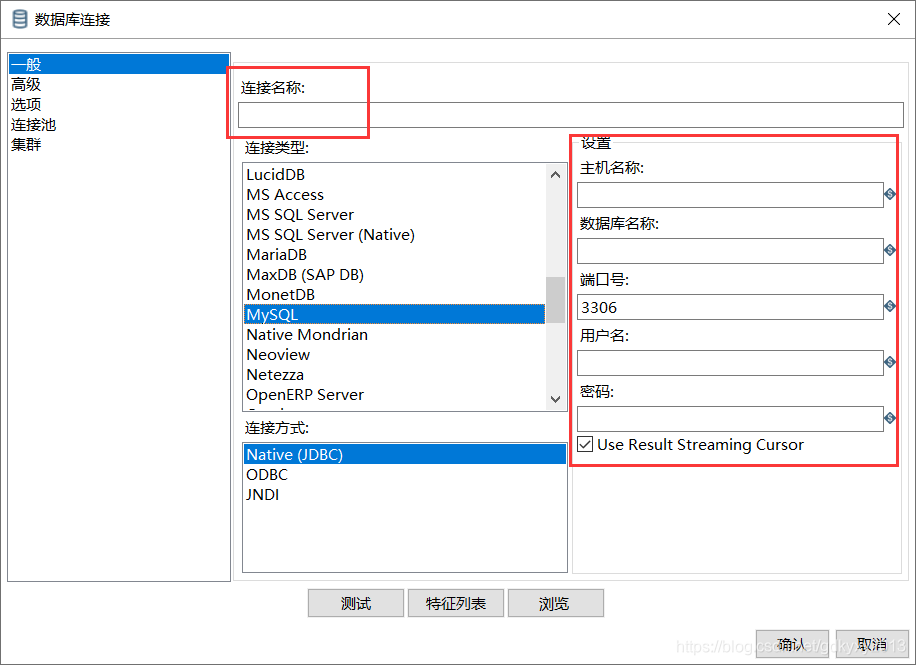Select MySQL connection type
The height and width of the screenshot is (665, 916).
(395, 314)
